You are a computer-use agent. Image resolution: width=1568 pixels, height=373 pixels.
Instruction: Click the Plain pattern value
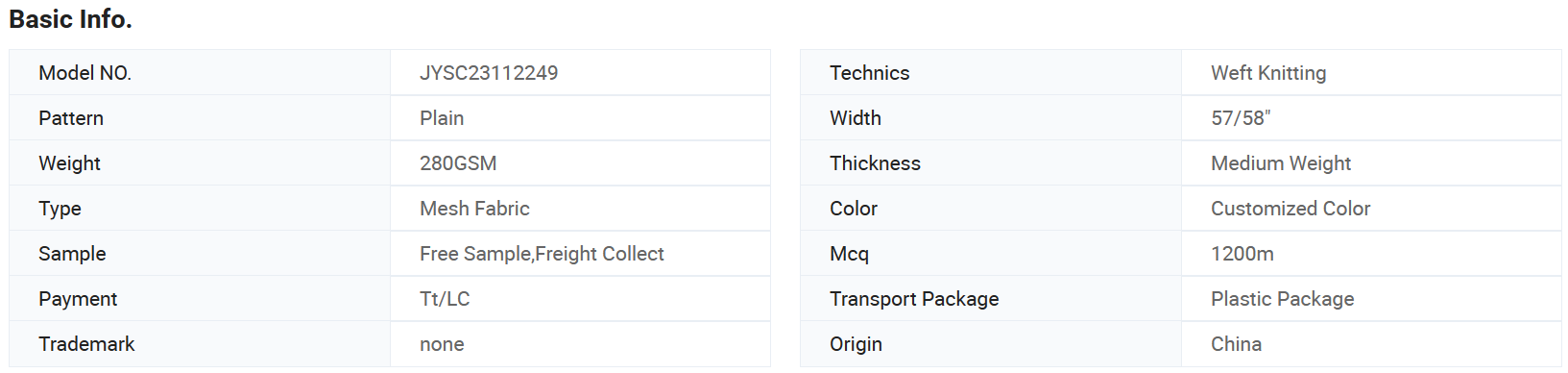(442, 118)
